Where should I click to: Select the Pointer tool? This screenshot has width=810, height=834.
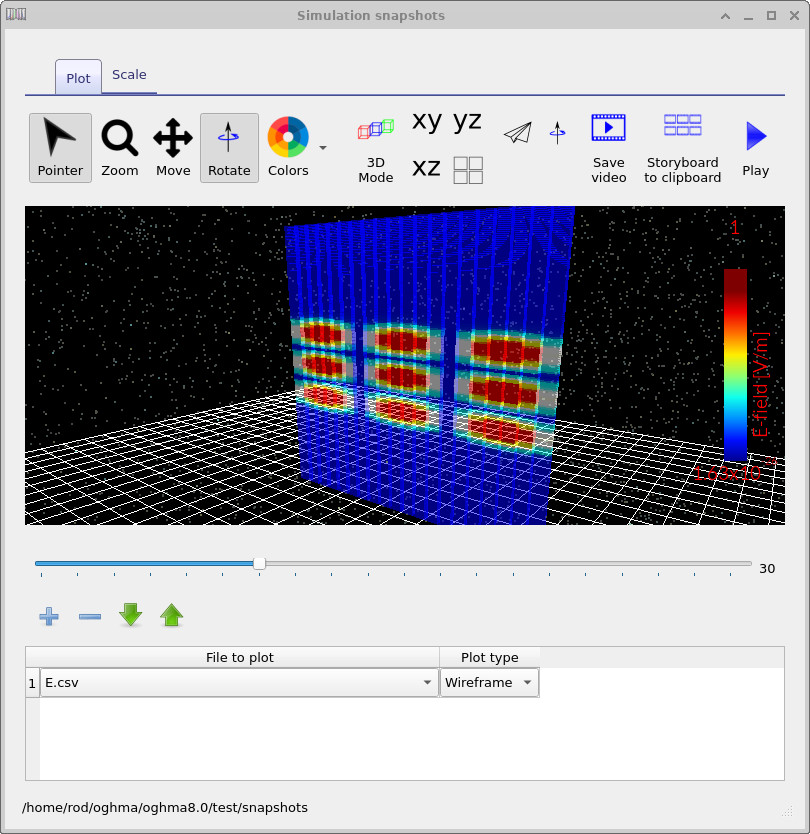click(x=60, y=147)
